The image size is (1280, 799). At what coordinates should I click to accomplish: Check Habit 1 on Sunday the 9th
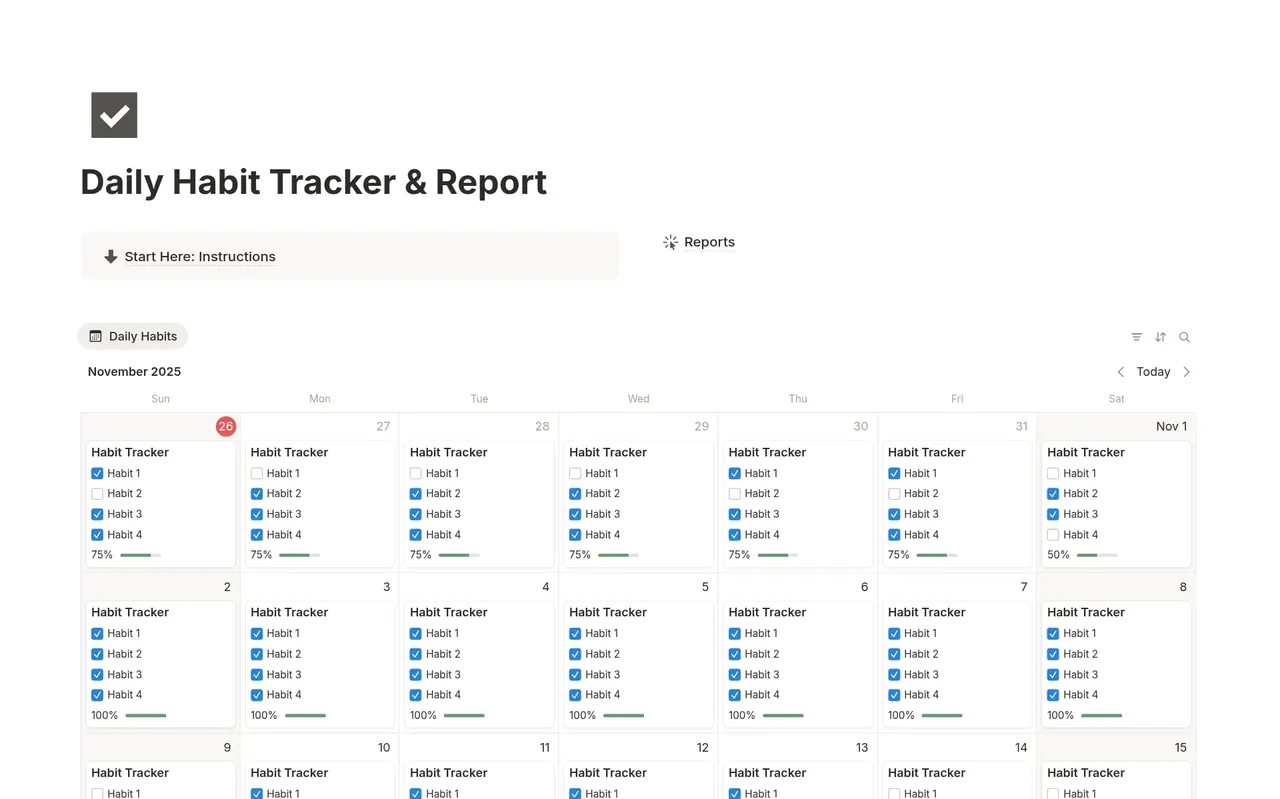(97, 794)
